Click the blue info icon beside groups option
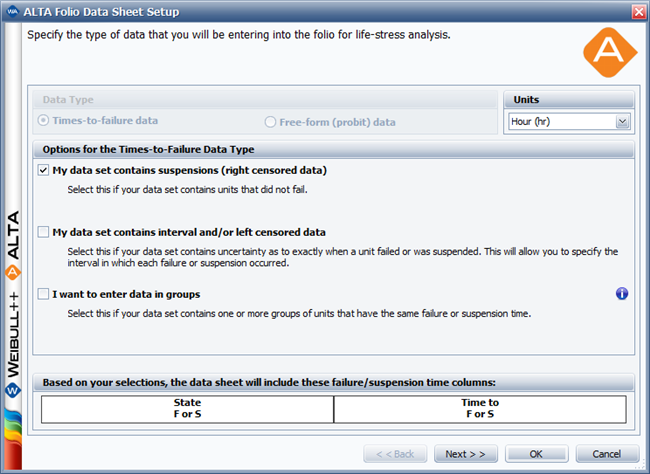Viewport: 650px width, 474px height. (621, 294)
